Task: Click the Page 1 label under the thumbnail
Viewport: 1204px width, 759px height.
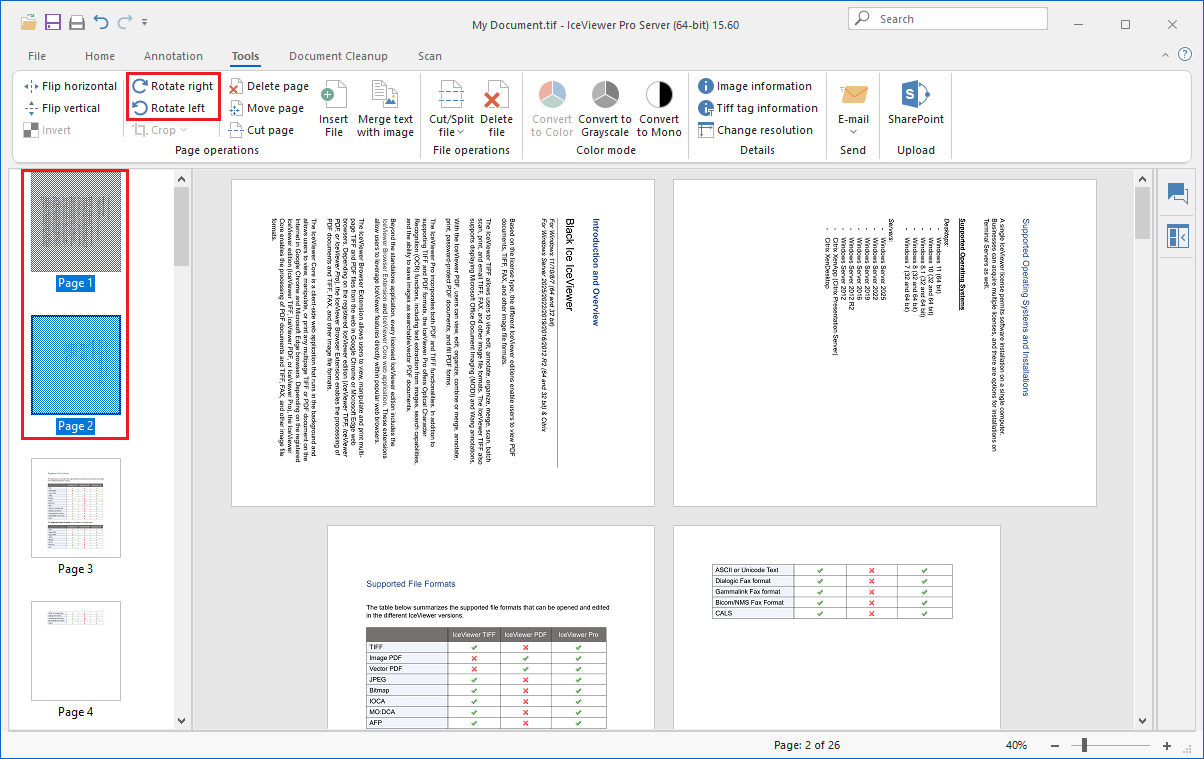Action: coord(75,283)
